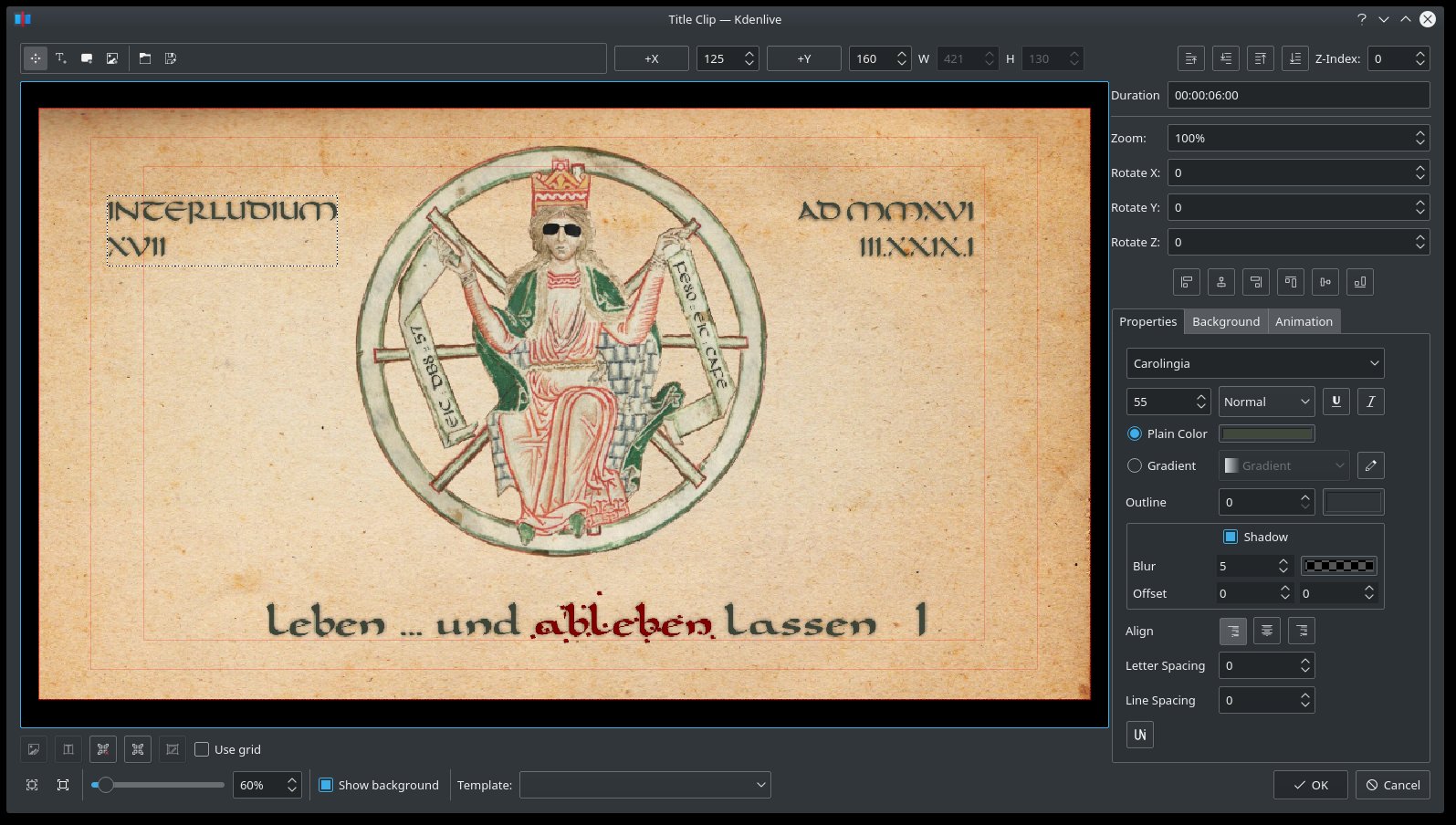Image resolution: width=1456 pixels, height=825 pixels.
Task: Align item to left edge
Action: pyautogui.click(x=1187, y=282)
